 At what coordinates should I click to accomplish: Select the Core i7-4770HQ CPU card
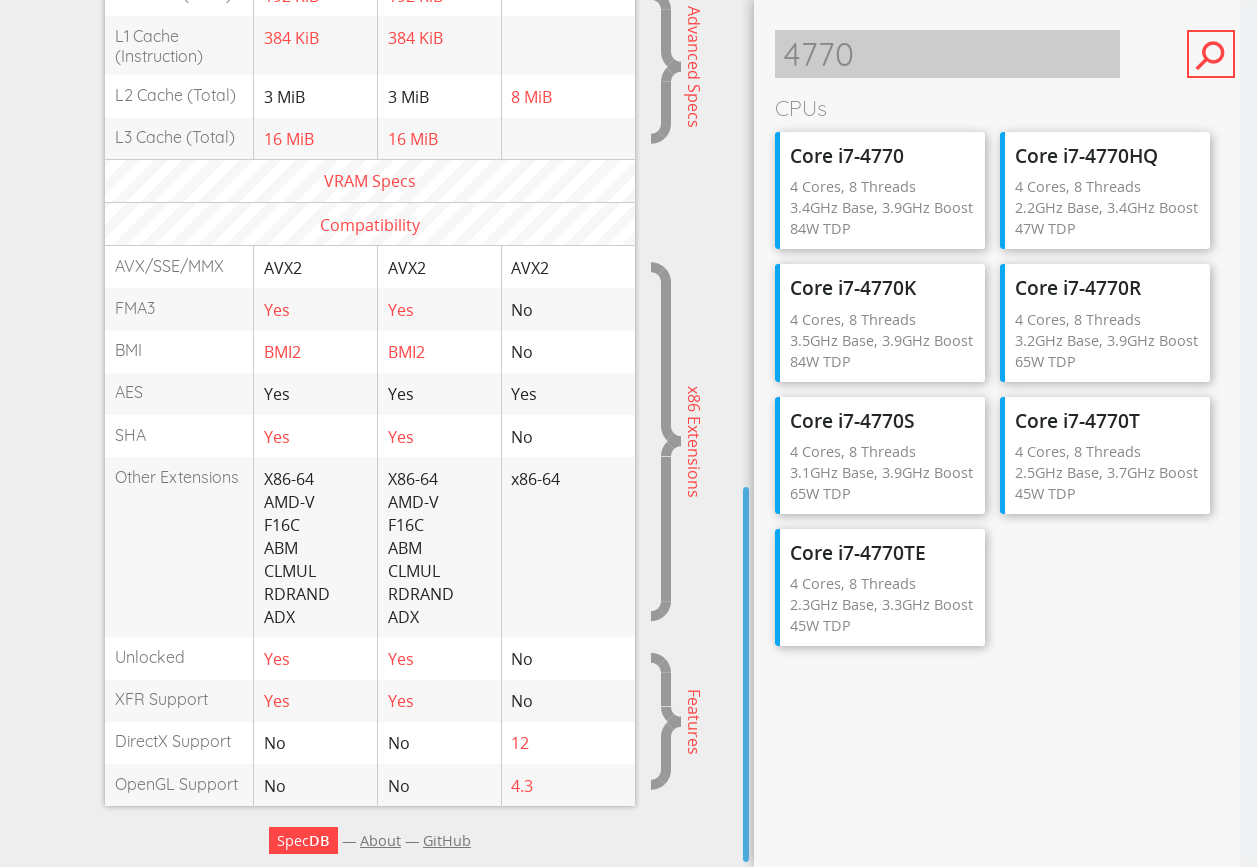[x=1105, y=190]
